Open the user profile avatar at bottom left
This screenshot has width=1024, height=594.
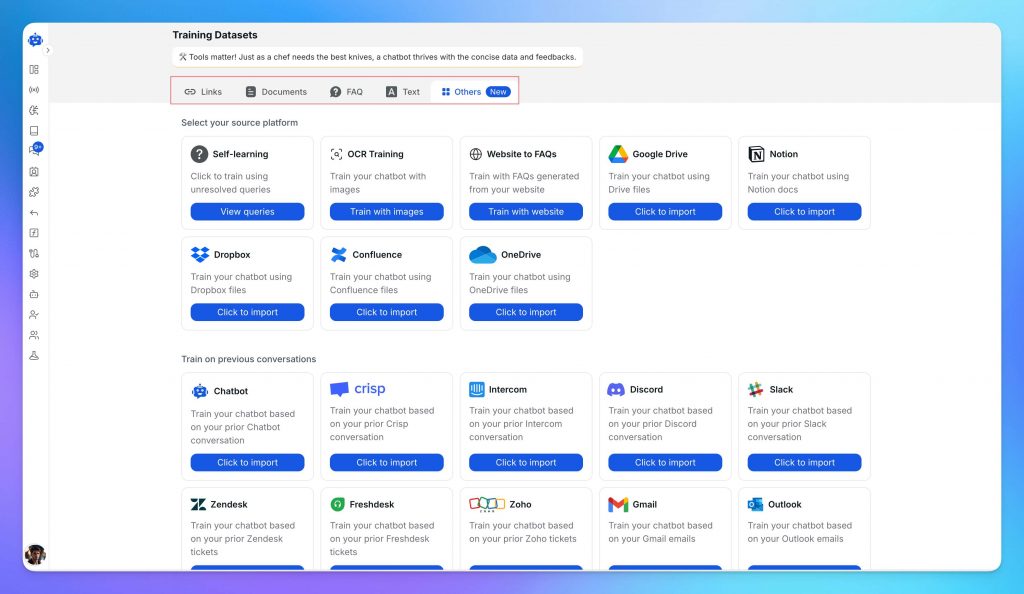(x=35, y=554)
